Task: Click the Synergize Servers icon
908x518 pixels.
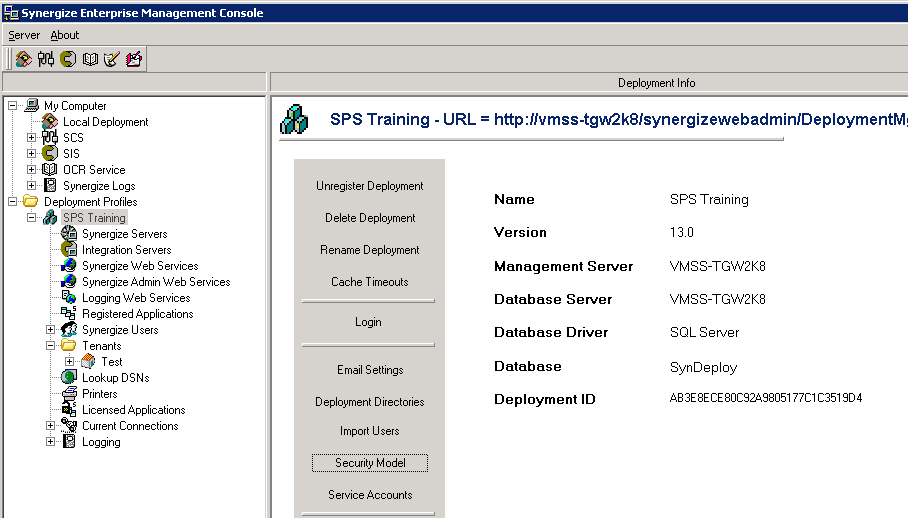Action: 69,233
